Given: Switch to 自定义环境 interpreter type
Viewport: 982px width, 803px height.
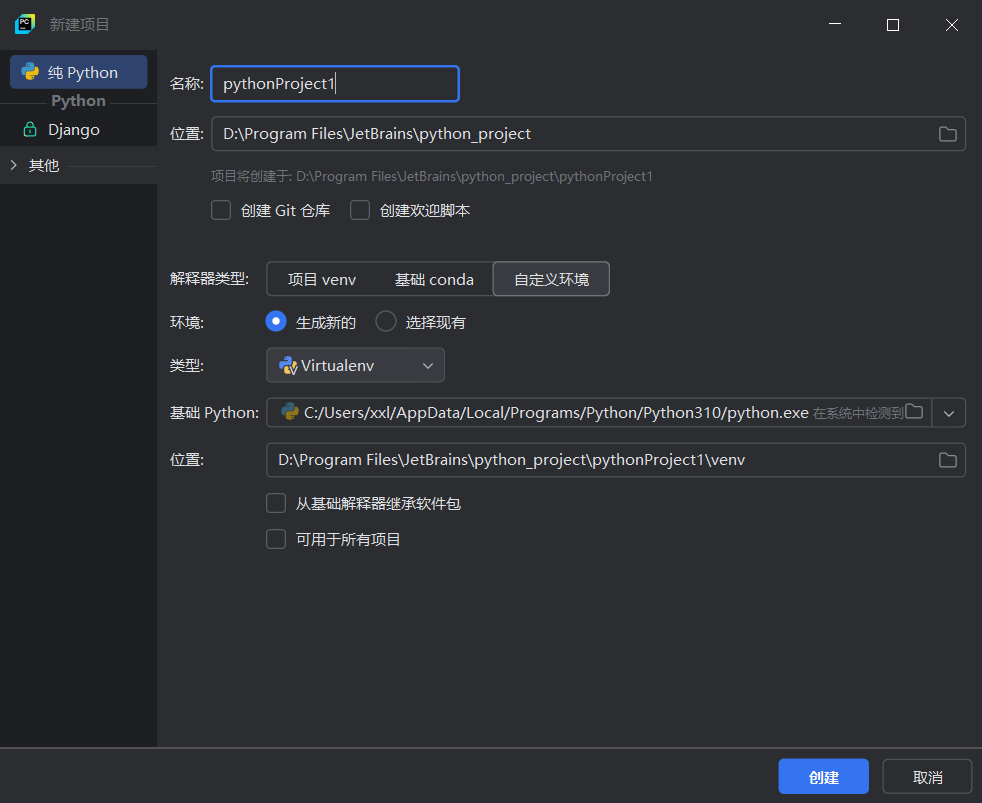Looking at the screenshot, I should coord(551,279).
